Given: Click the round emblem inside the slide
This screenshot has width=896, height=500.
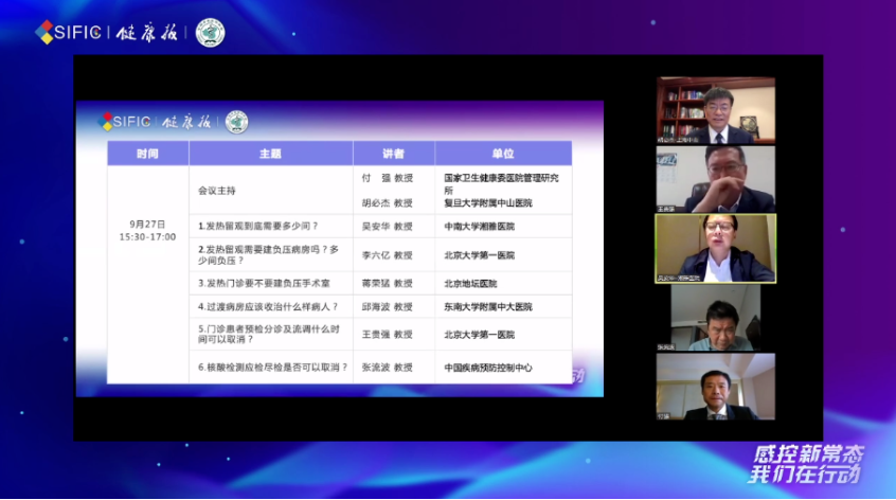Looking at the screenshot, I should coord(237,122).
